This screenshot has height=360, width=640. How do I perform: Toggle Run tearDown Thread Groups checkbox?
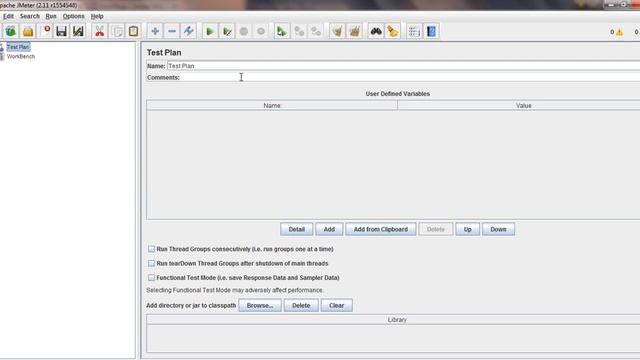click(x=151, y=263)
